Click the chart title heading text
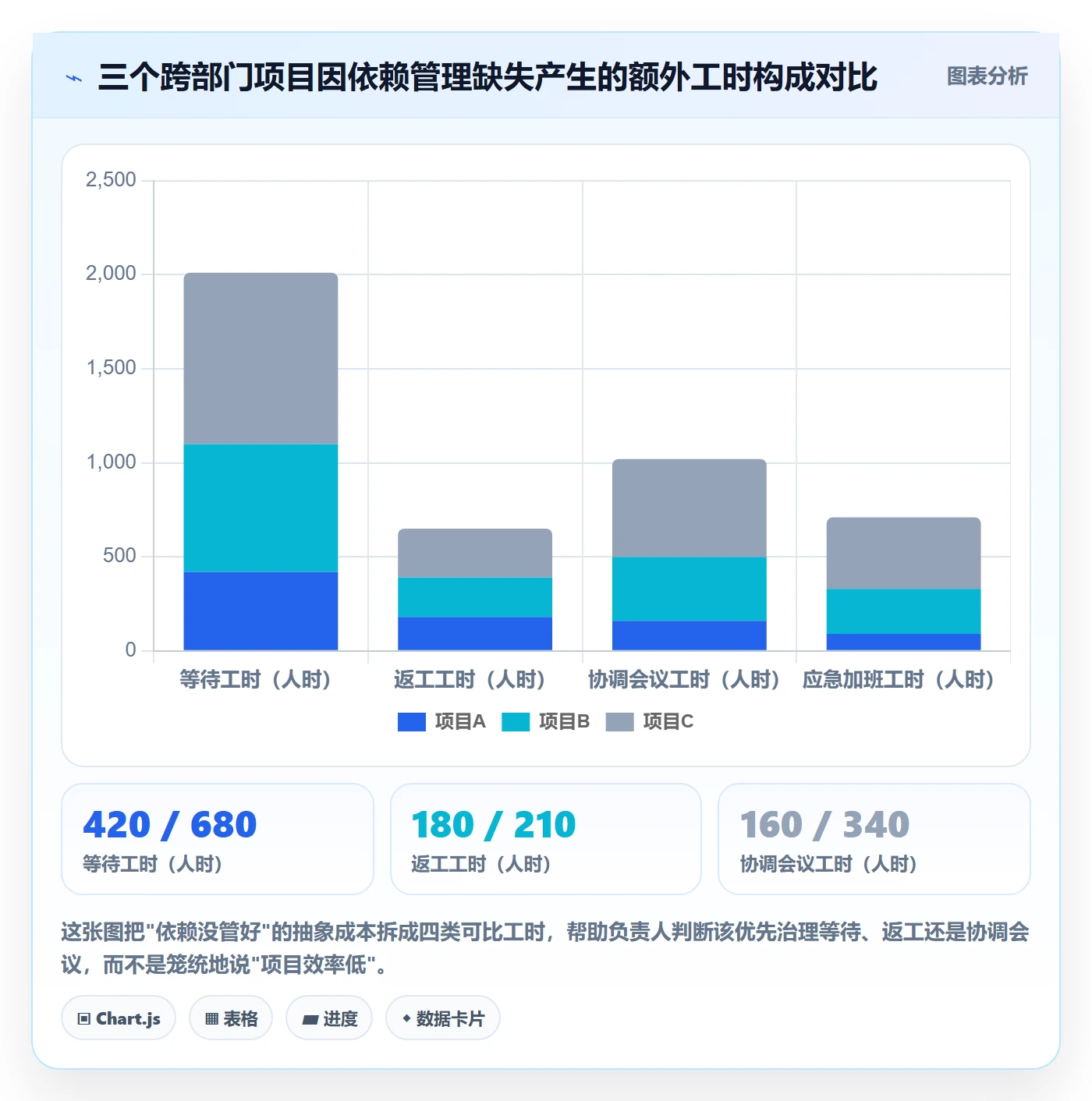The height and width of the screenshot is (1101, 1092). pyautogui.click(x=487, y=77)
